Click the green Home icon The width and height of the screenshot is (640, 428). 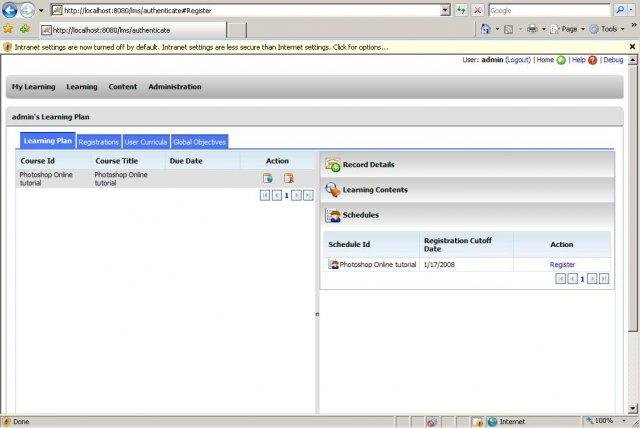pyautogui.click(x=561, y=60)
